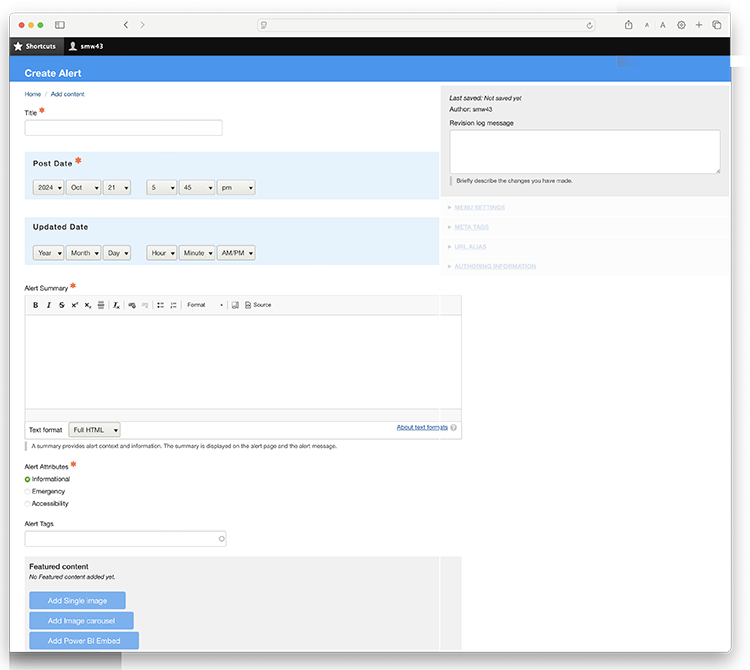This screenshot has width=750, height=670.
Task: Go forward using browser forward arrow
Action: click(142, 25)
